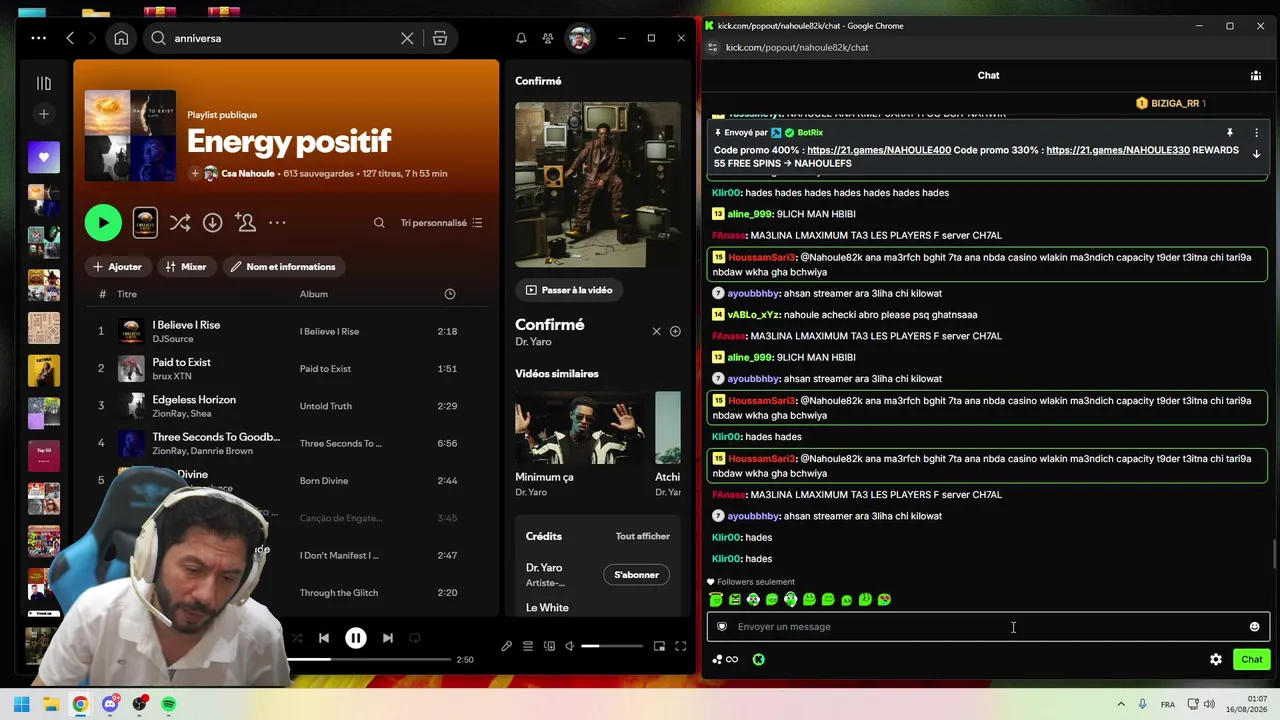Open Spotify notifications bell
Image resolution: width=1280 pixels, height=720 pixels.
click(521, 38)
